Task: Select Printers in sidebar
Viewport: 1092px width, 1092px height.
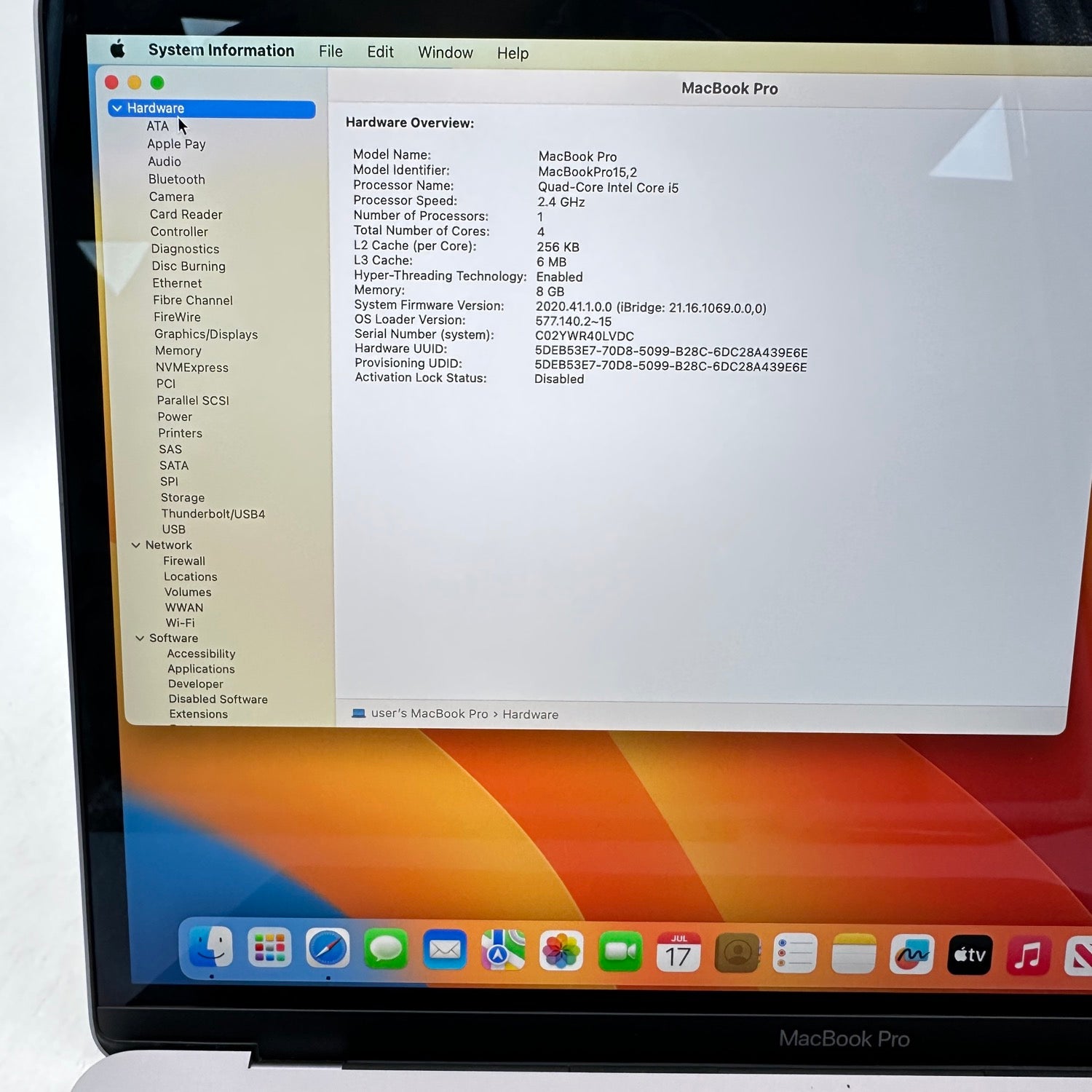Action: tap(180, 433)
